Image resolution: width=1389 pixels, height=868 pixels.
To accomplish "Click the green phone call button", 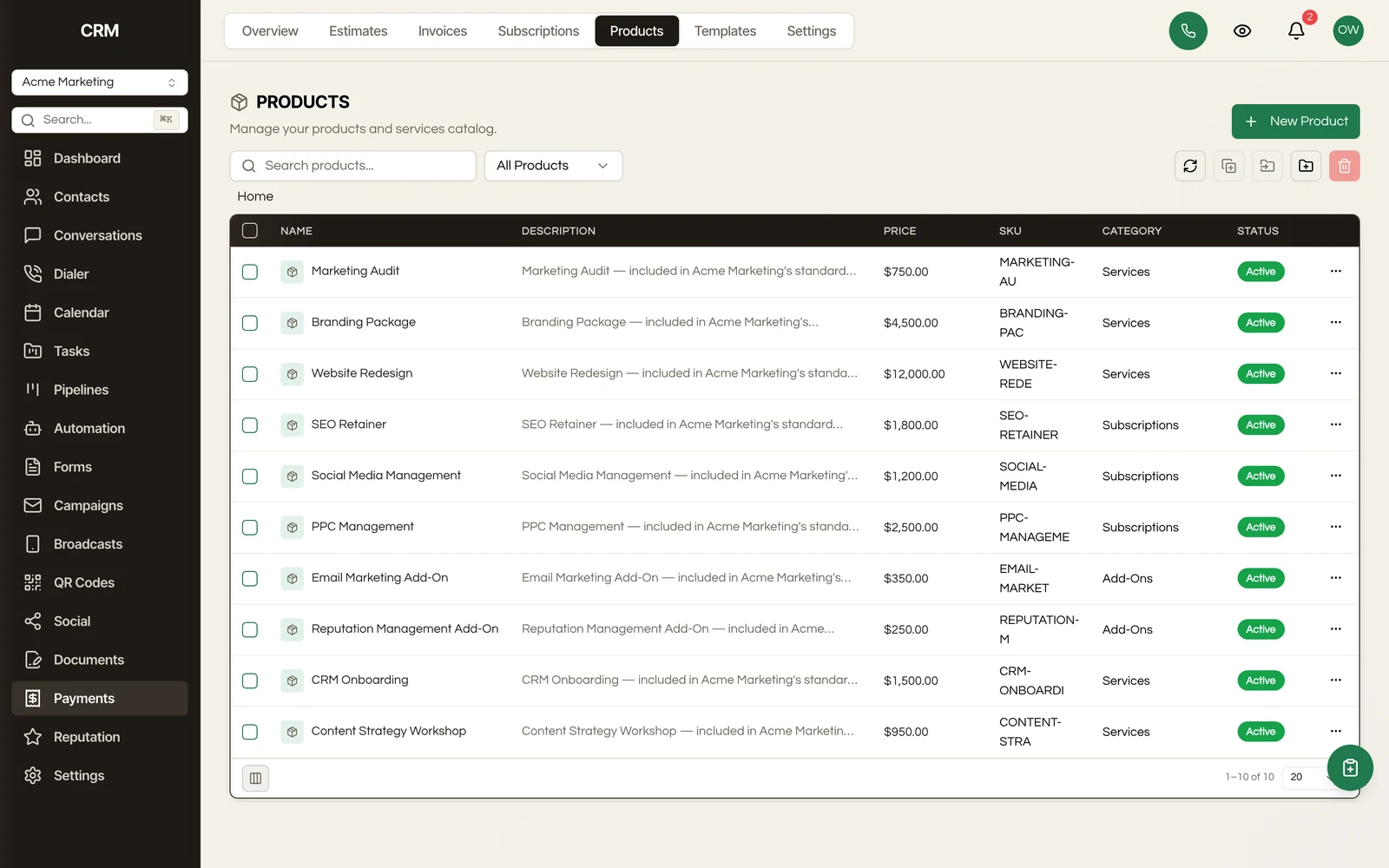I will (1188, 31).
